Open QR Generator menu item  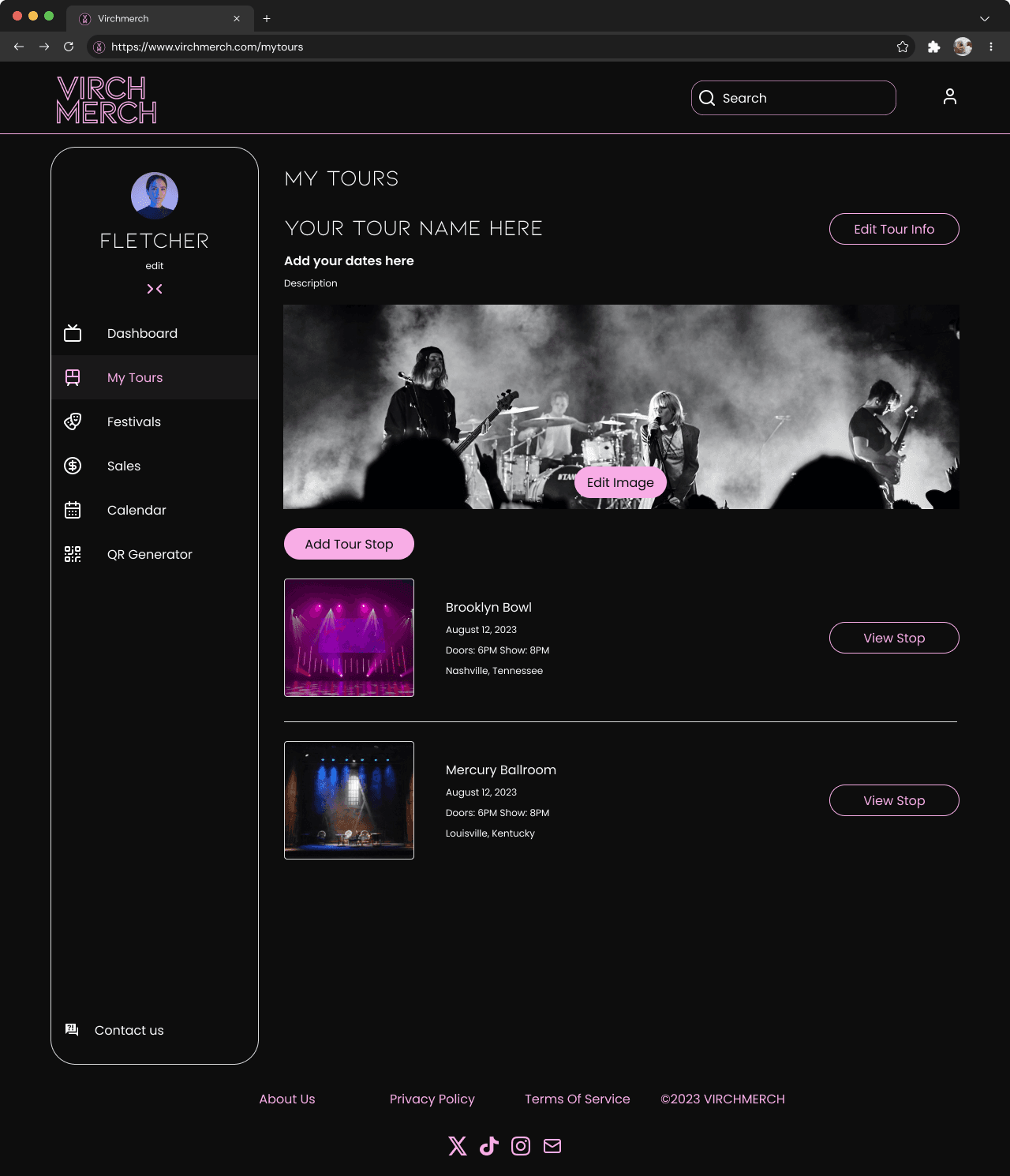155,554
